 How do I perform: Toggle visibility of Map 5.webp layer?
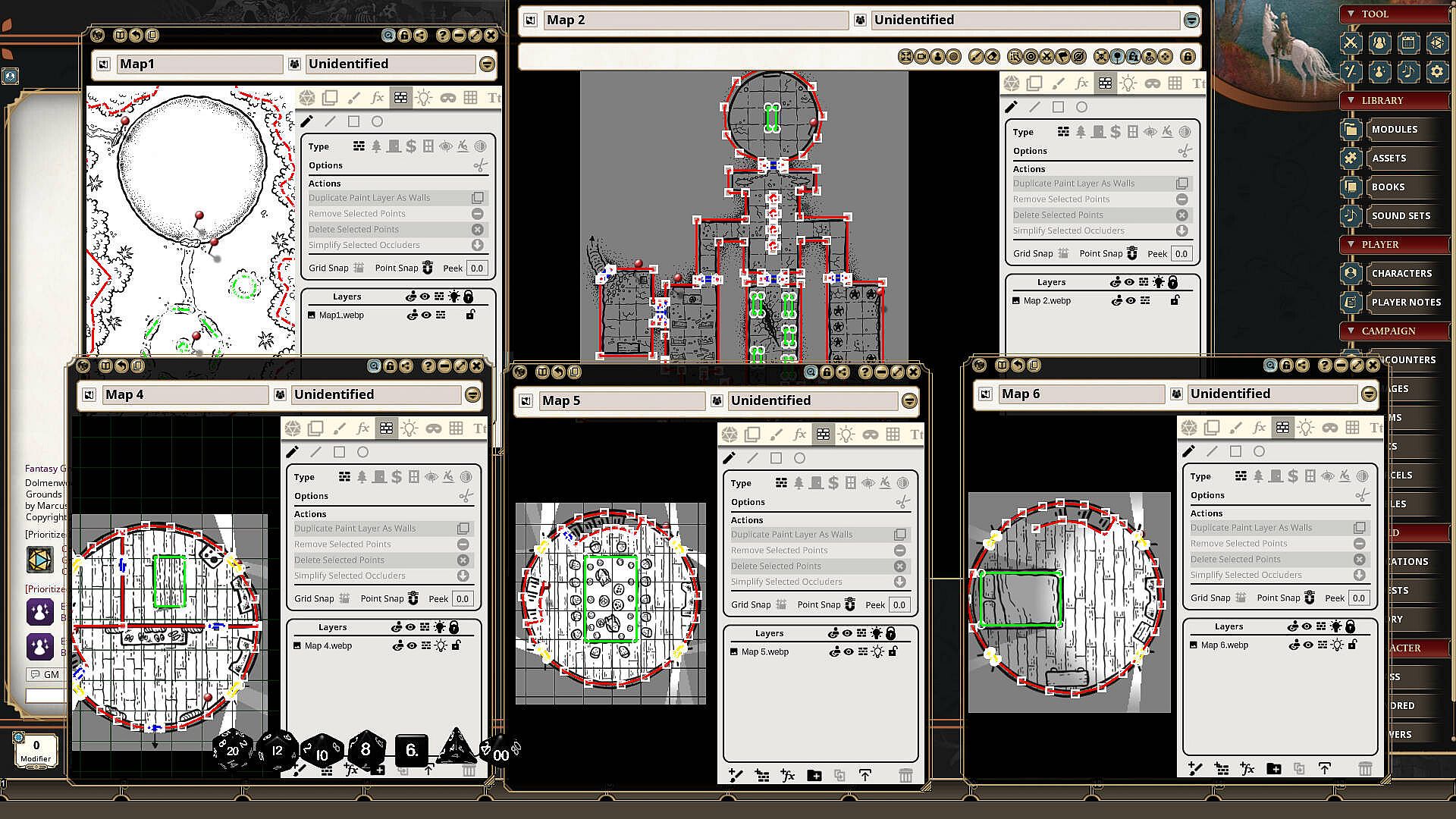(x=849, y=651)
